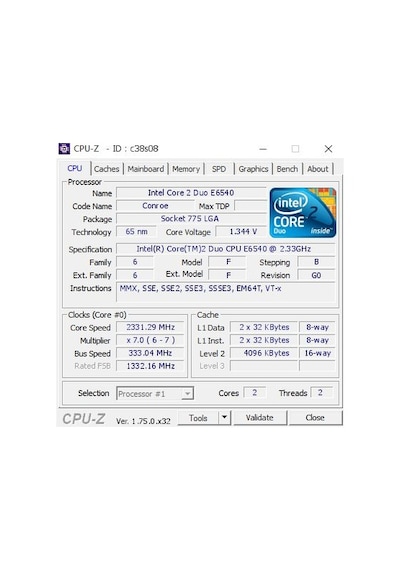Click the empty Level 3 cache field

tap(264, 366)
